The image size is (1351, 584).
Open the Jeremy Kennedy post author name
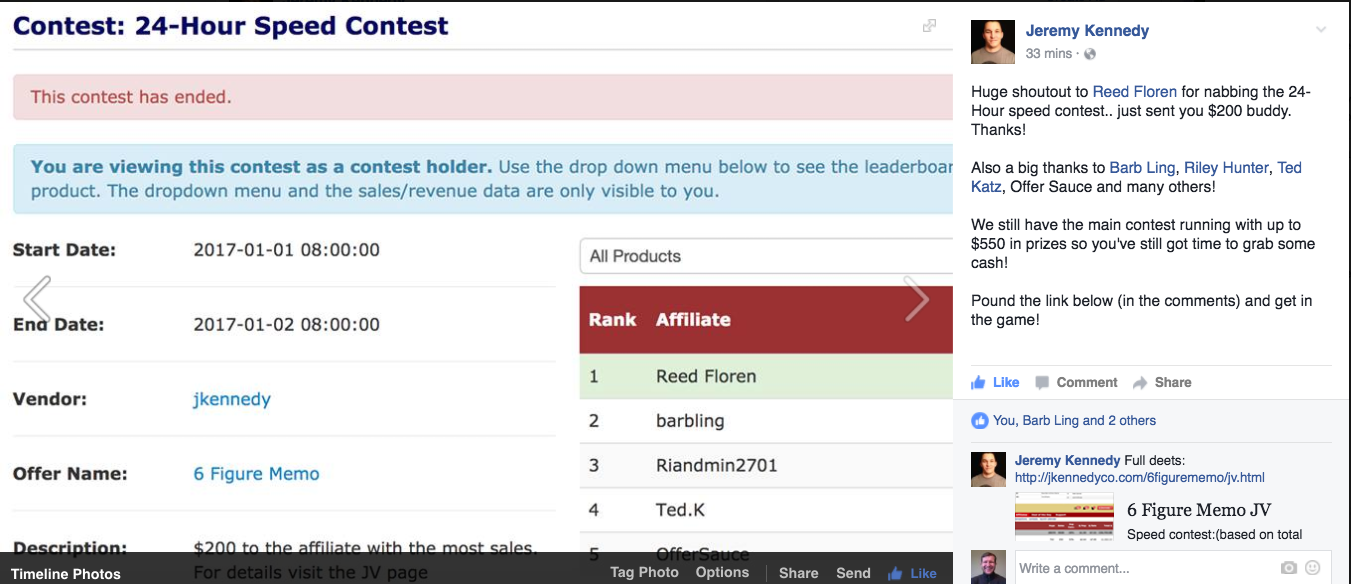[1087, 31]
